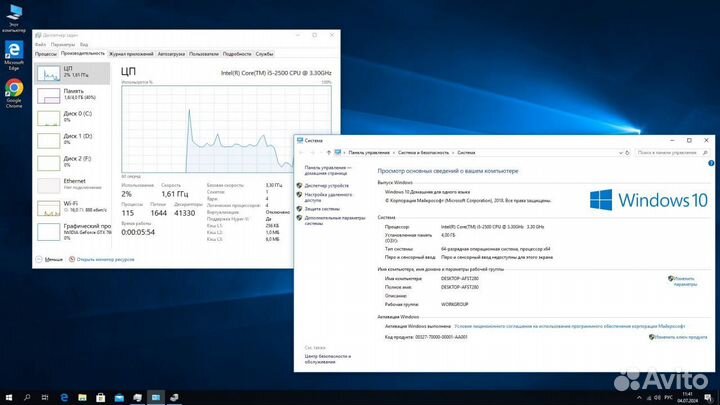Switch to the Службы tab
Screen dimensions: 720x405
(x=264, y=54)
